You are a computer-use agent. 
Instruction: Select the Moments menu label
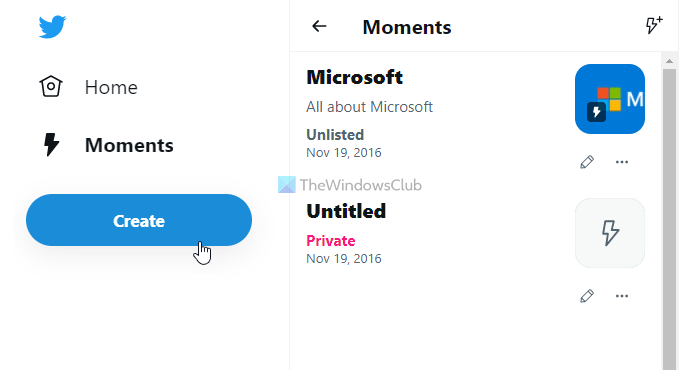pyautogui.click(x=129, y=145)
